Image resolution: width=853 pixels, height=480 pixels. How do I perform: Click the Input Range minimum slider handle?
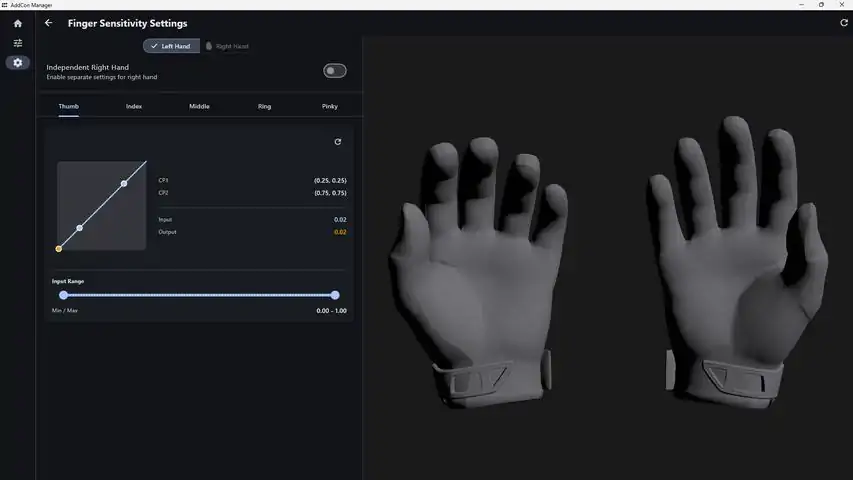[x=64, y=295]
